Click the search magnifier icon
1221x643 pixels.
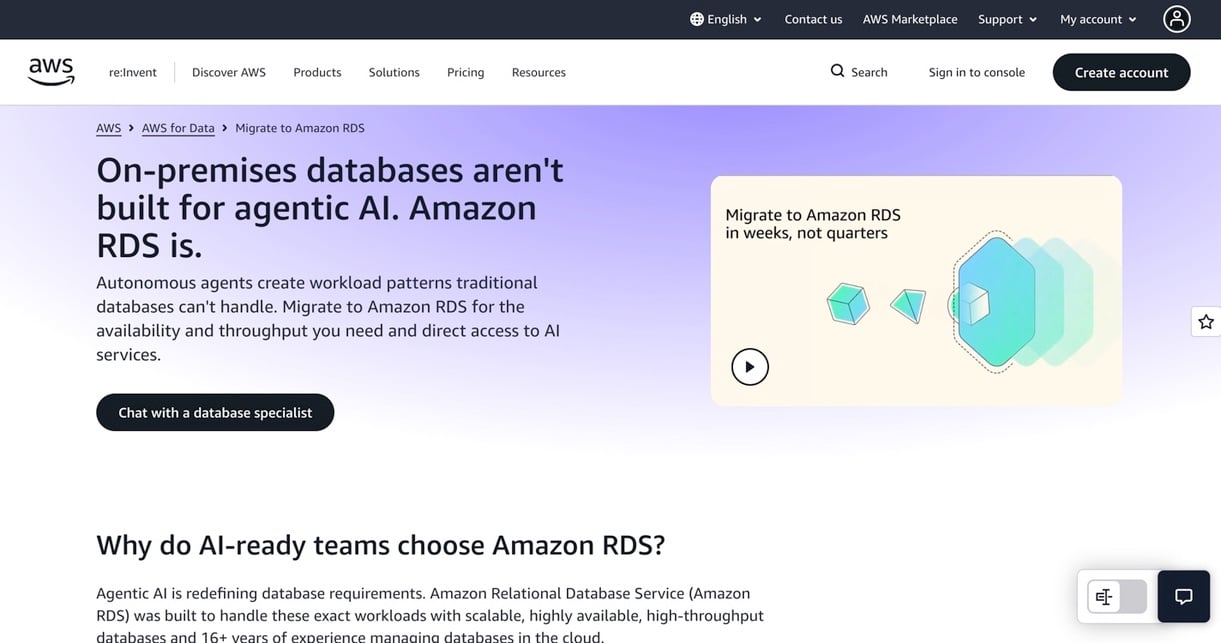click(838, 71)
